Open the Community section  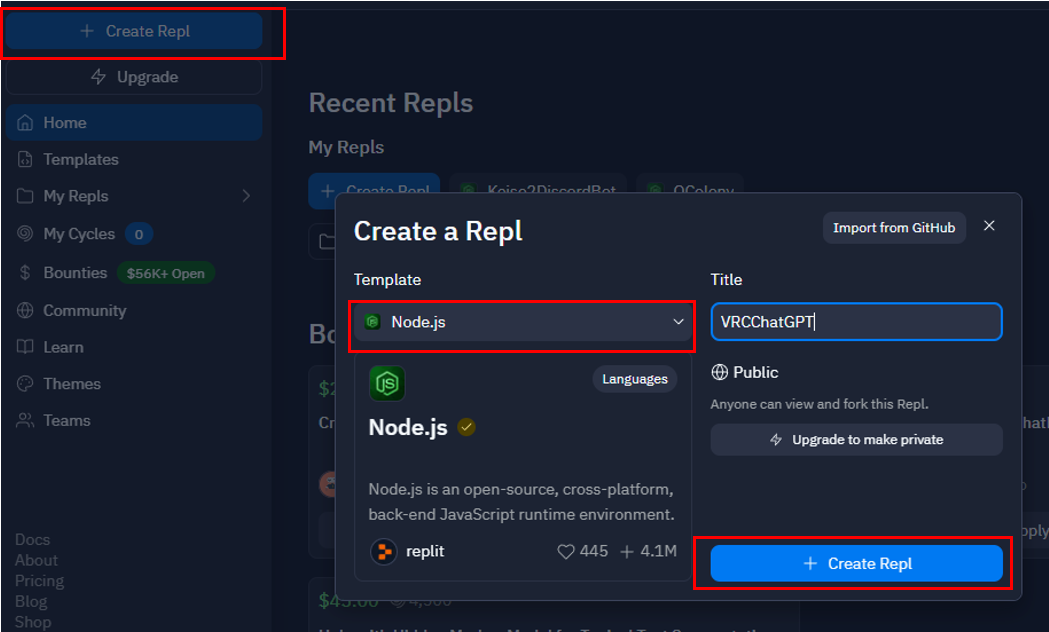click(83, 310)
